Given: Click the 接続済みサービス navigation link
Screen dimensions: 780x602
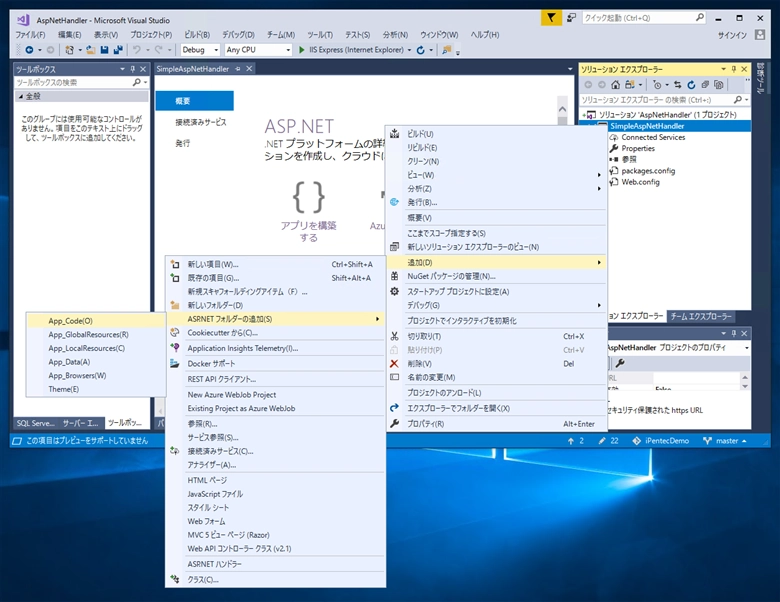Looking at the screenshot, I should pyautogui.click(x=200, y=122).
